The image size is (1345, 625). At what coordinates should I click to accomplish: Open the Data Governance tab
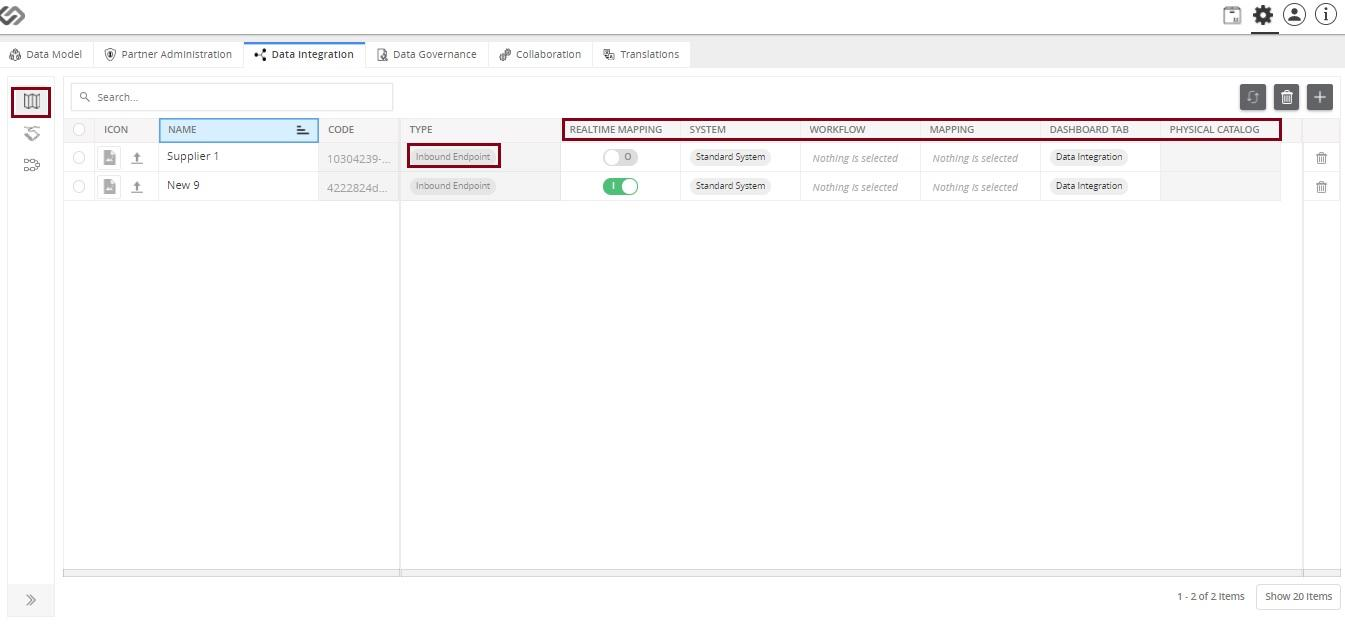tap(427, 55)
